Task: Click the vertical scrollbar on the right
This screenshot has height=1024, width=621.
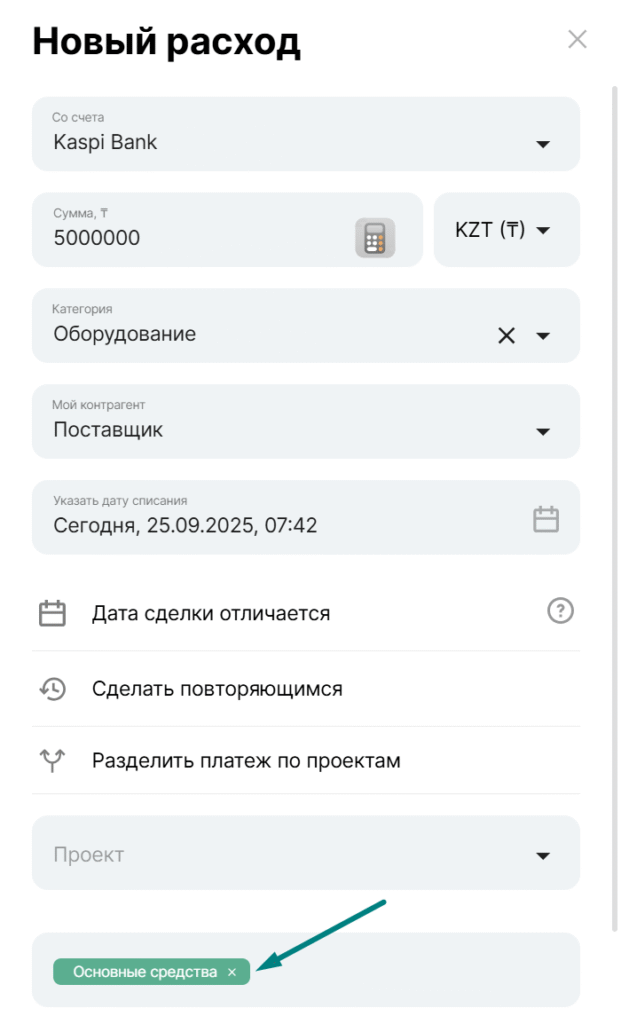Action: click(x=614, y=500)
